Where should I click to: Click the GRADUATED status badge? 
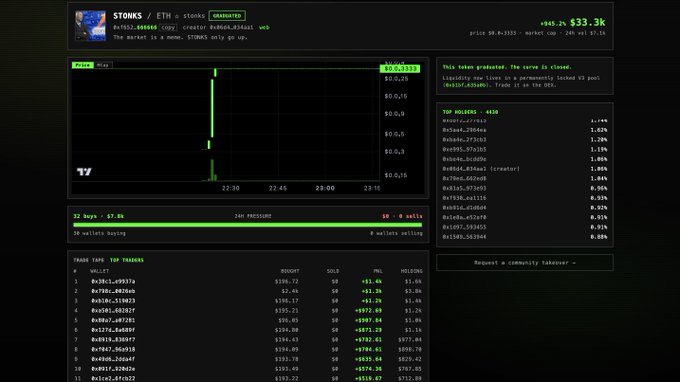tap(227, 16)
